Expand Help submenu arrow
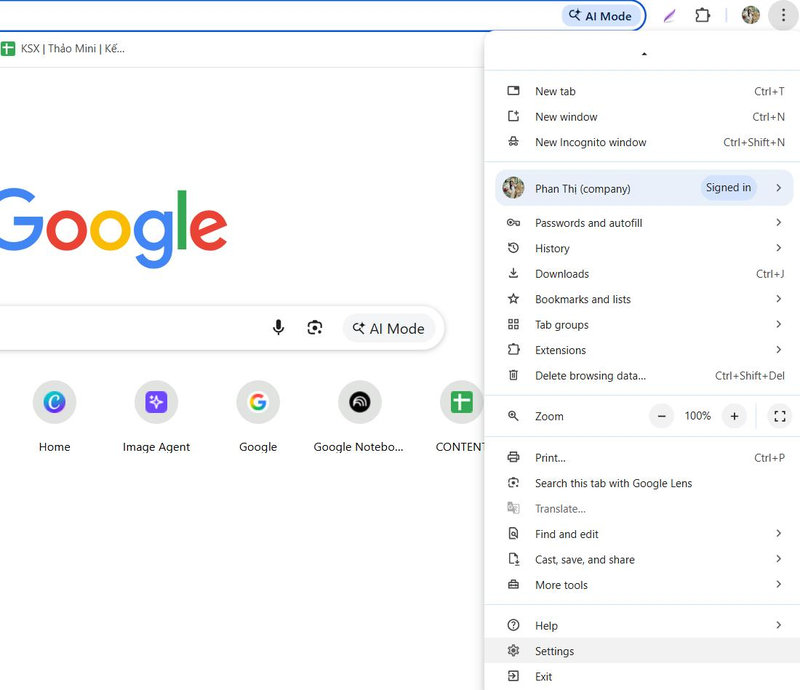Image resolution: width=800 pixels, height=690 pixels. click(779, 626)
